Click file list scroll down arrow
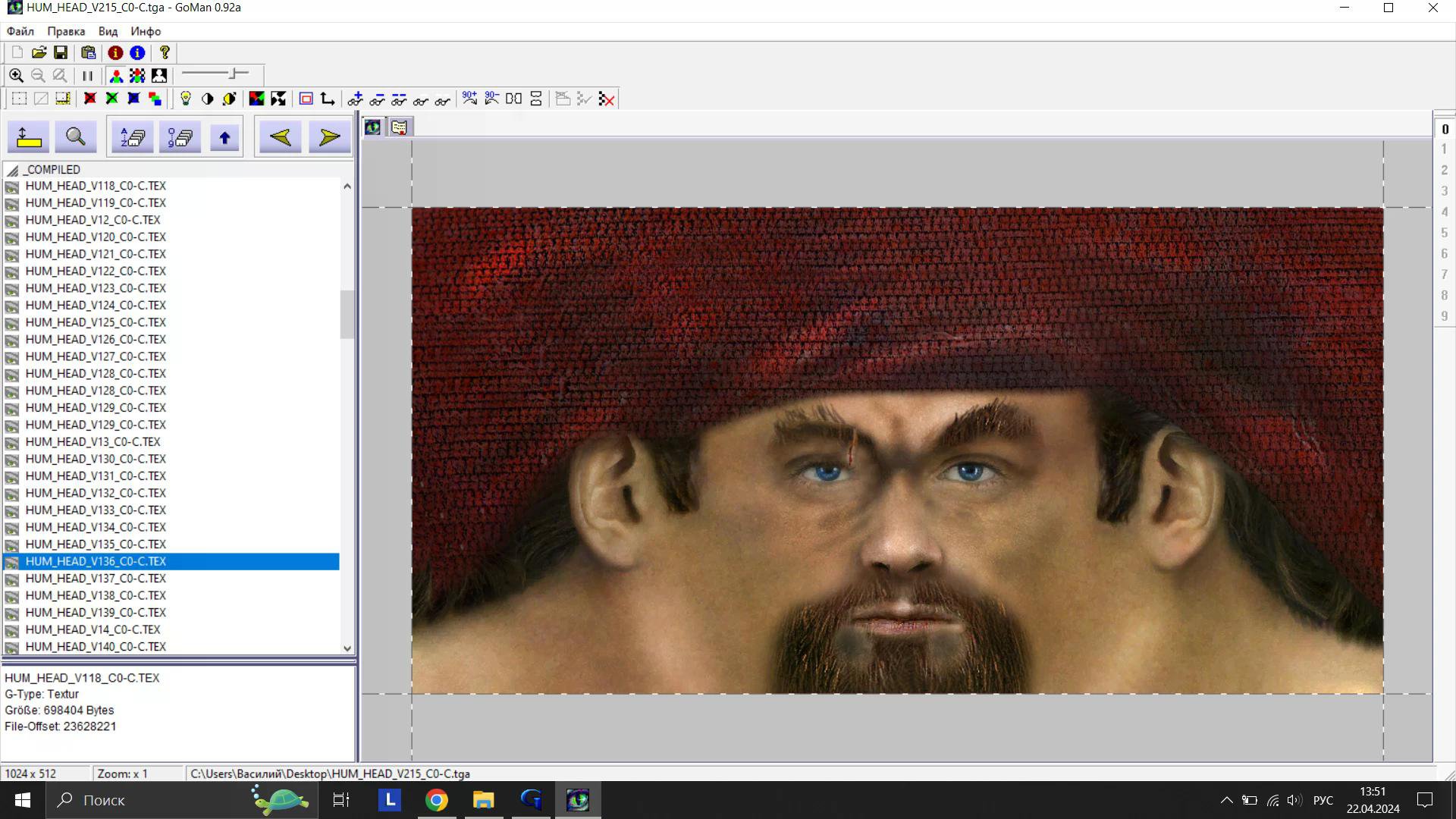 347,648
